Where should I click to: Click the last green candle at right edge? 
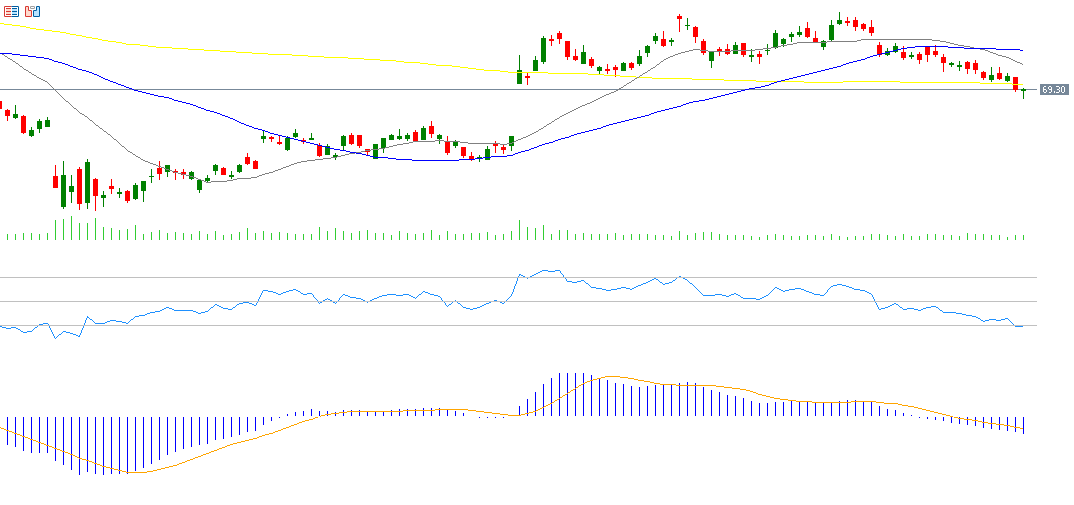(1023, 92)
